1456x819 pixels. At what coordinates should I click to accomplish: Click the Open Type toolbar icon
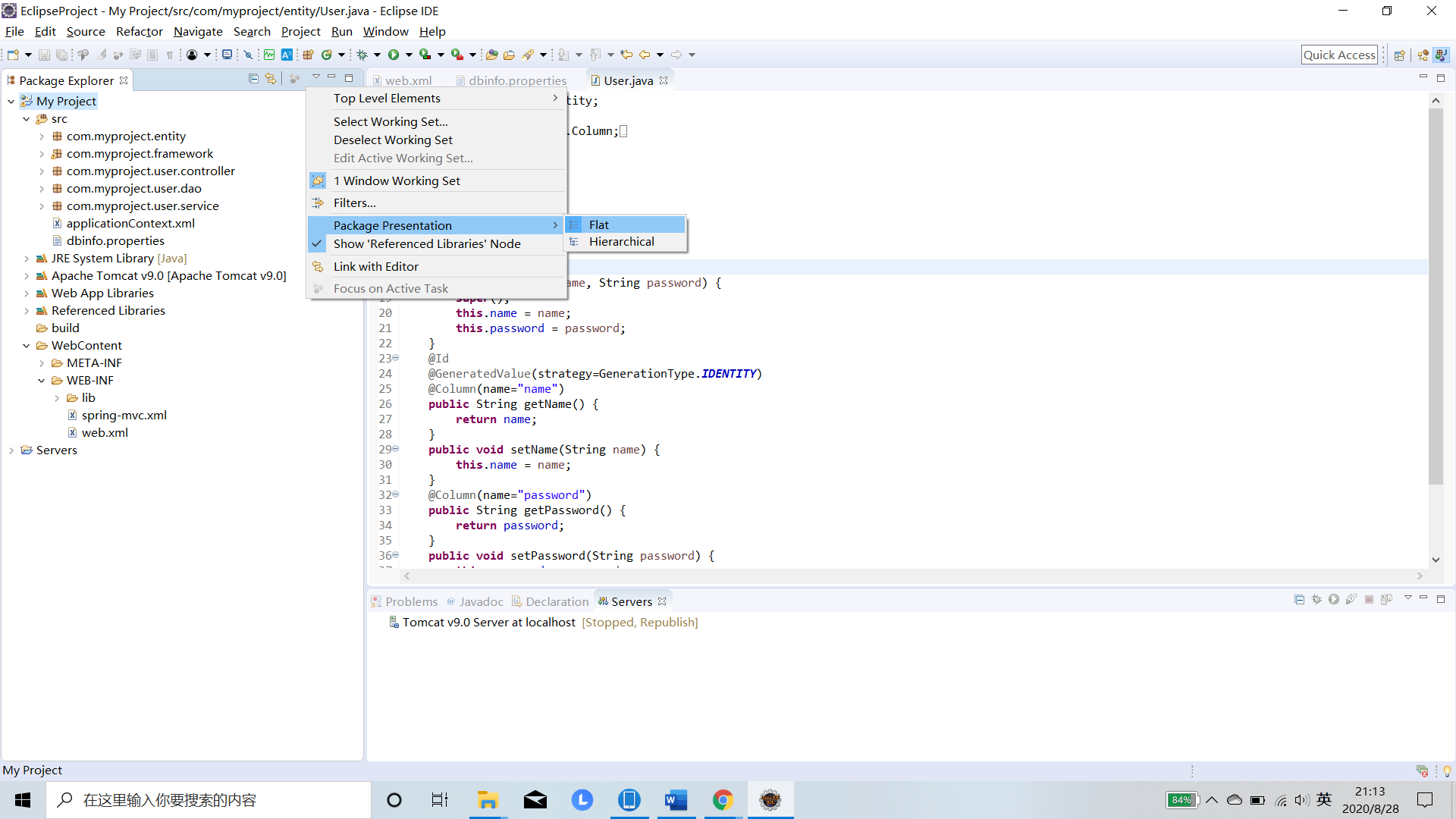(491, 55)
